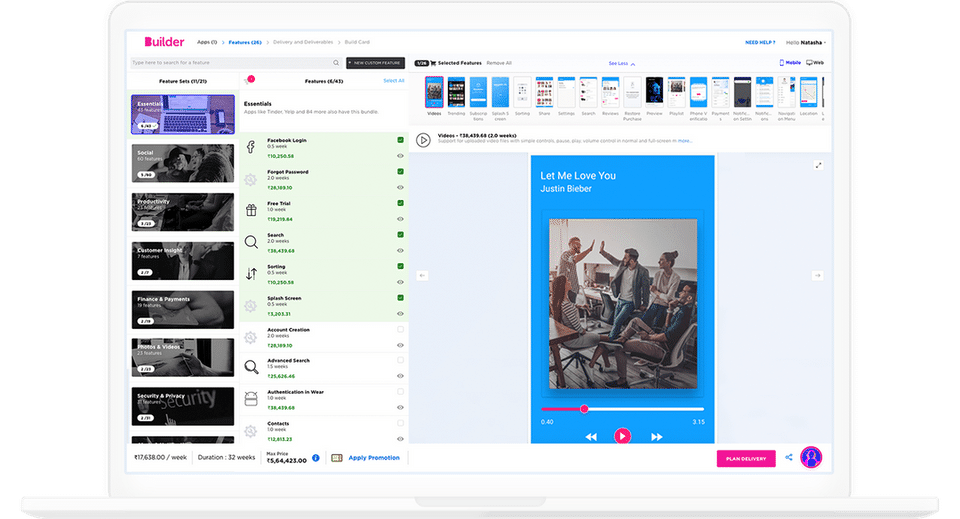This screenshot has height=519, width=960.
Task: Click Remove All selected features
Action: coord(499,63)
